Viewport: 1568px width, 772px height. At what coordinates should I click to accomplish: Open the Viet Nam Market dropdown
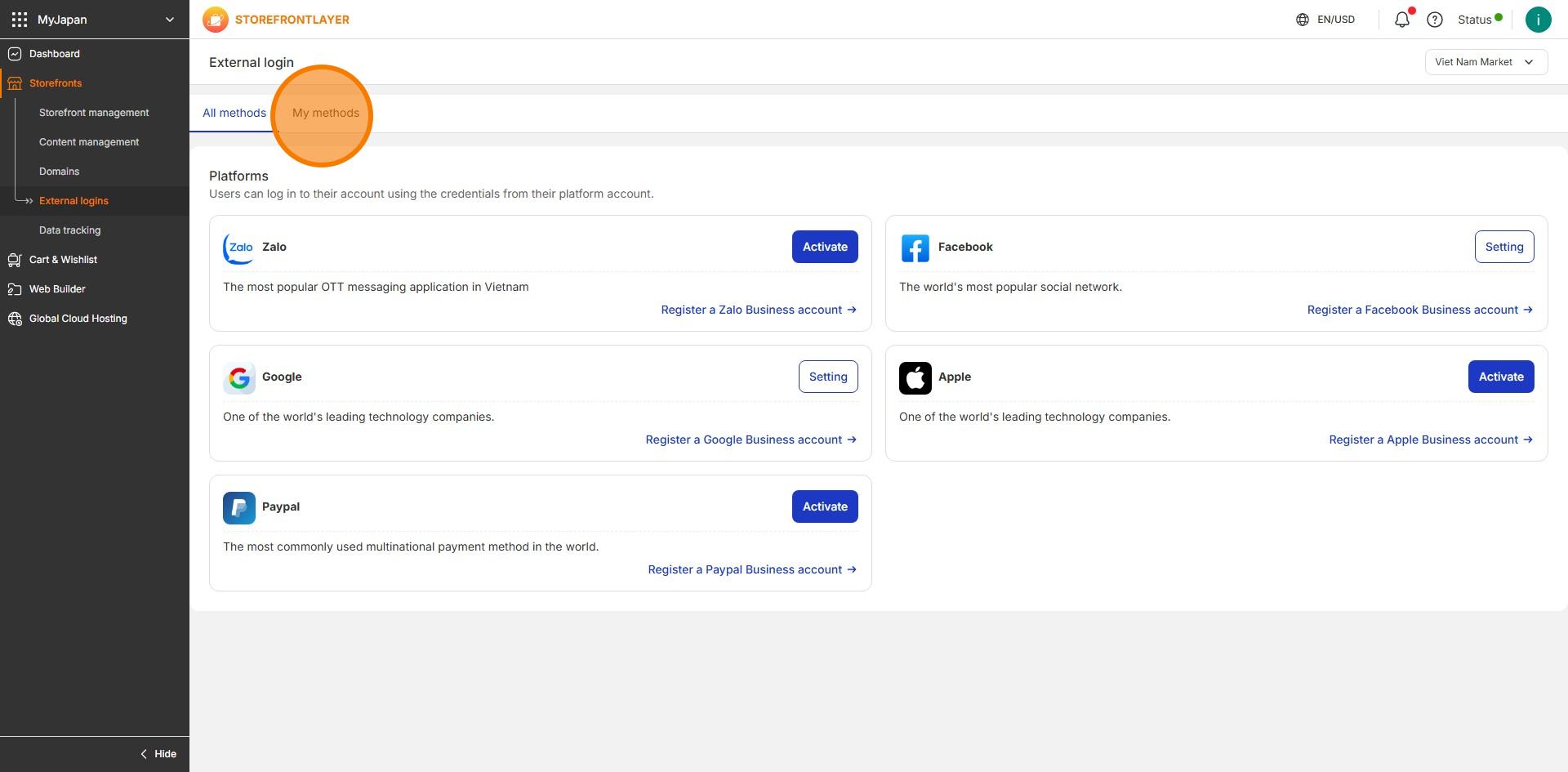1486,62
